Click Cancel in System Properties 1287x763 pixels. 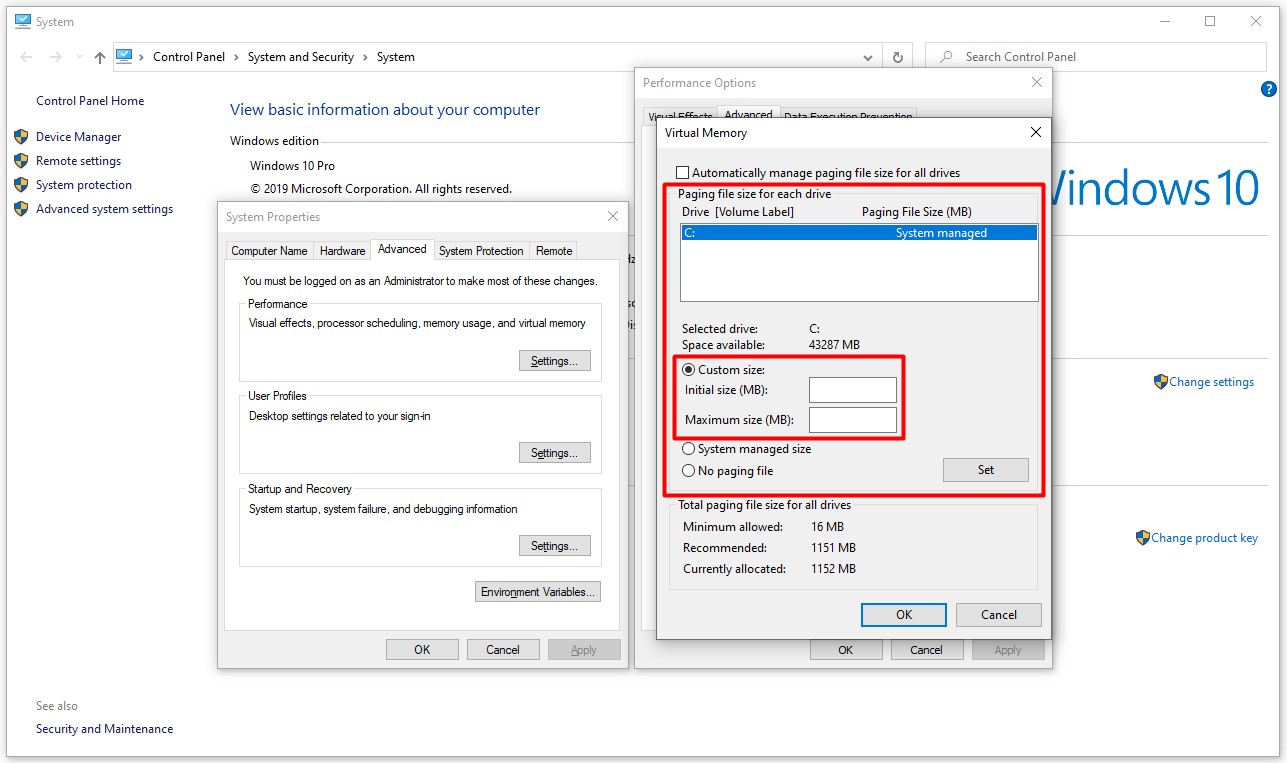click(503, 650)
